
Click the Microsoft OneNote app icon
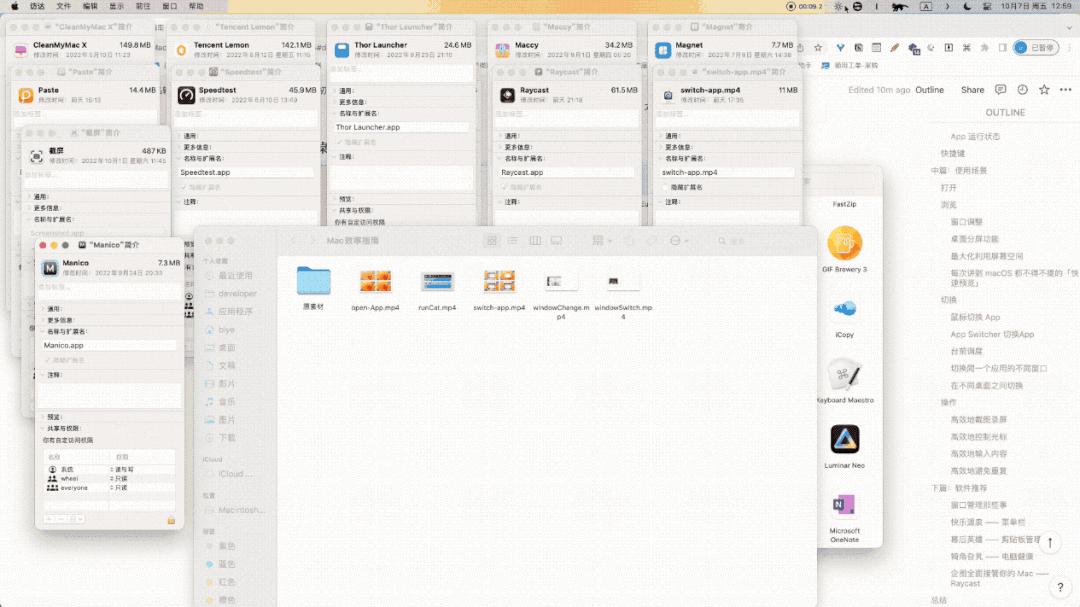844,505
